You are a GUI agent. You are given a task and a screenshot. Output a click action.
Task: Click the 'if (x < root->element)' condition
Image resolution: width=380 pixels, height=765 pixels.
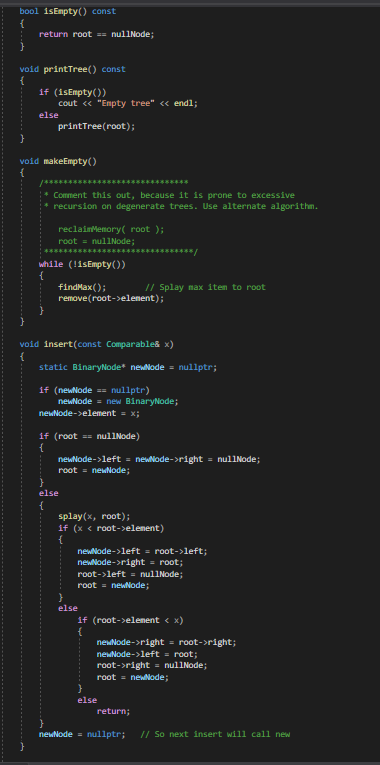click(111, 528)
